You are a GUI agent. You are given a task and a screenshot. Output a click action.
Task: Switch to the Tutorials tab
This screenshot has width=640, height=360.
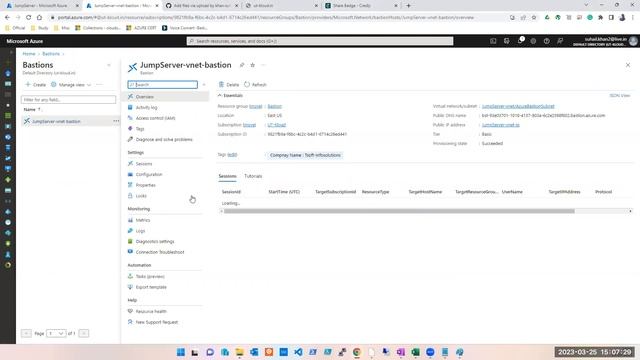click(x=253, y=176)
